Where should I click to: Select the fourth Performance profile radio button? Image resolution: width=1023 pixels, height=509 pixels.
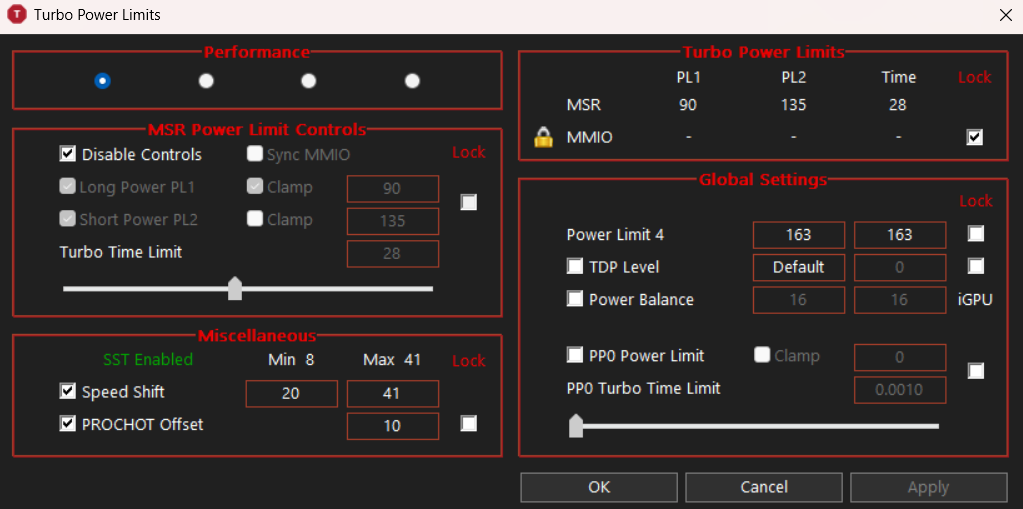pos(412,81)
